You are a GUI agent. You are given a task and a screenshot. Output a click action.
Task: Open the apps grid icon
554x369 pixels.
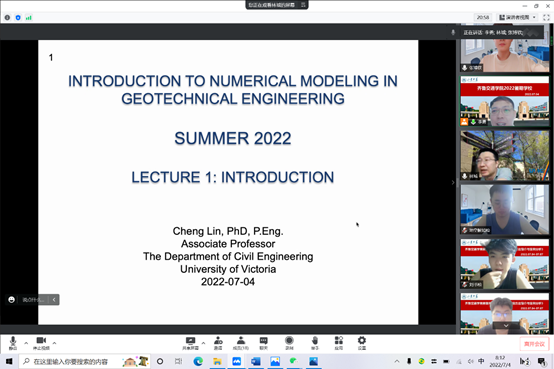[339, 343]
